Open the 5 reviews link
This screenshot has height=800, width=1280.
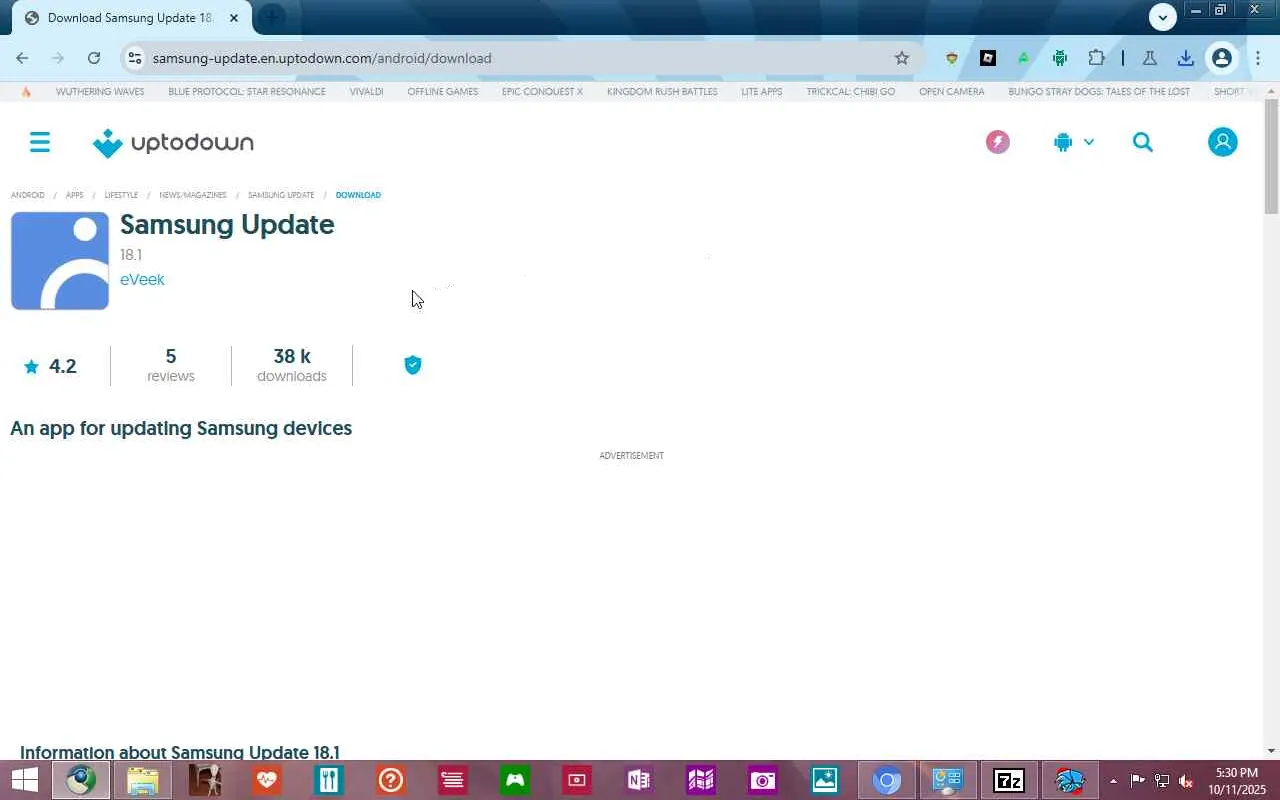[x=171, y=365]
